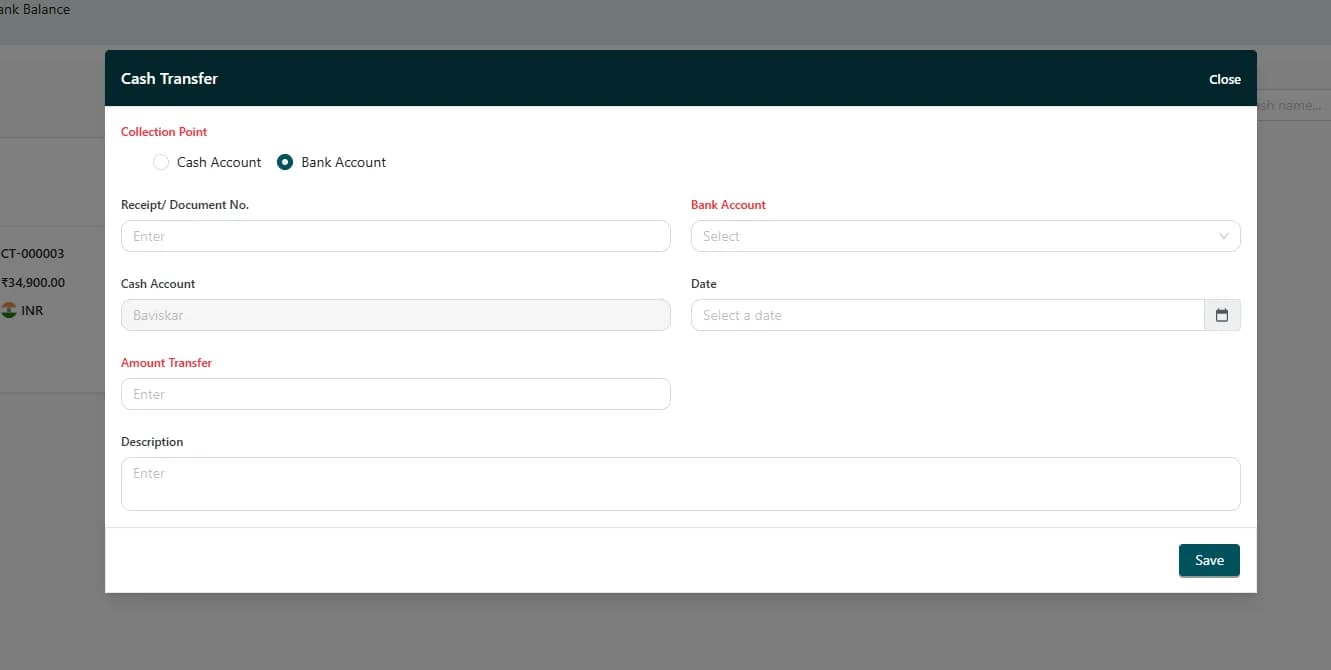This screenshot has width=1331, height=670.
Task: Click the search name field behind dialog
Action: point(1293,105)
